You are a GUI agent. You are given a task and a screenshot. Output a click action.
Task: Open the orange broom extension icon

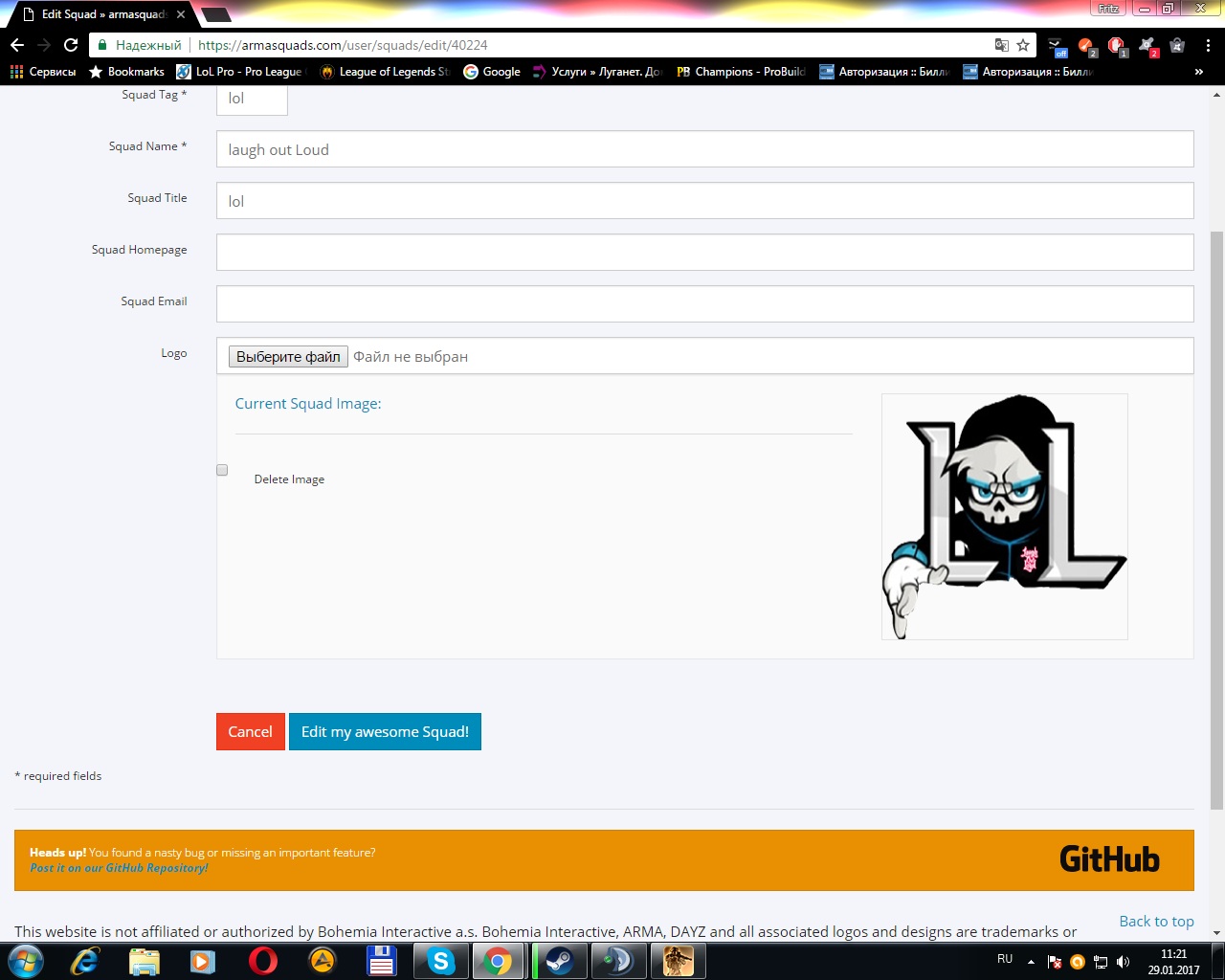click(x=1086, y=46)
